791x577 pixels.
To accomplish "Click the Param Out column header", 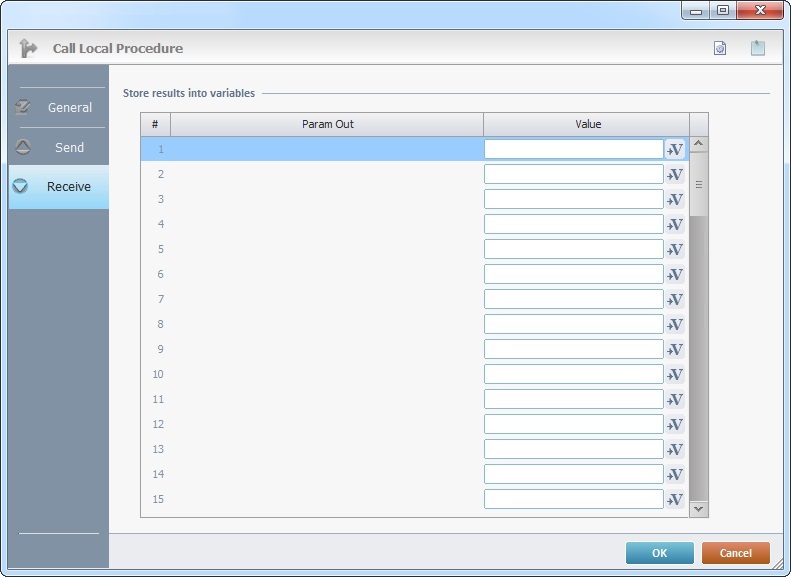I will (327, 124).
